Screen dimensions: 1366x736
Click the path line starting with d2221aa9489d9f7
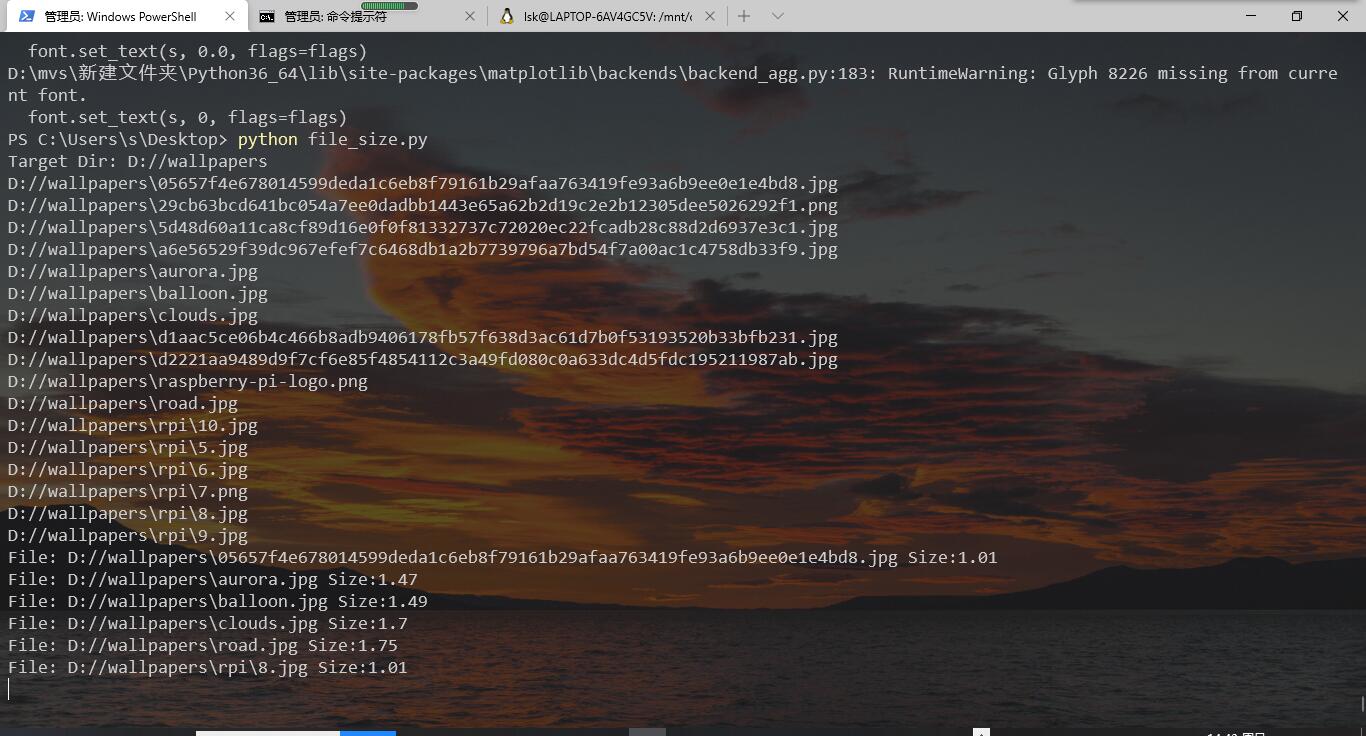click(423, 359)
